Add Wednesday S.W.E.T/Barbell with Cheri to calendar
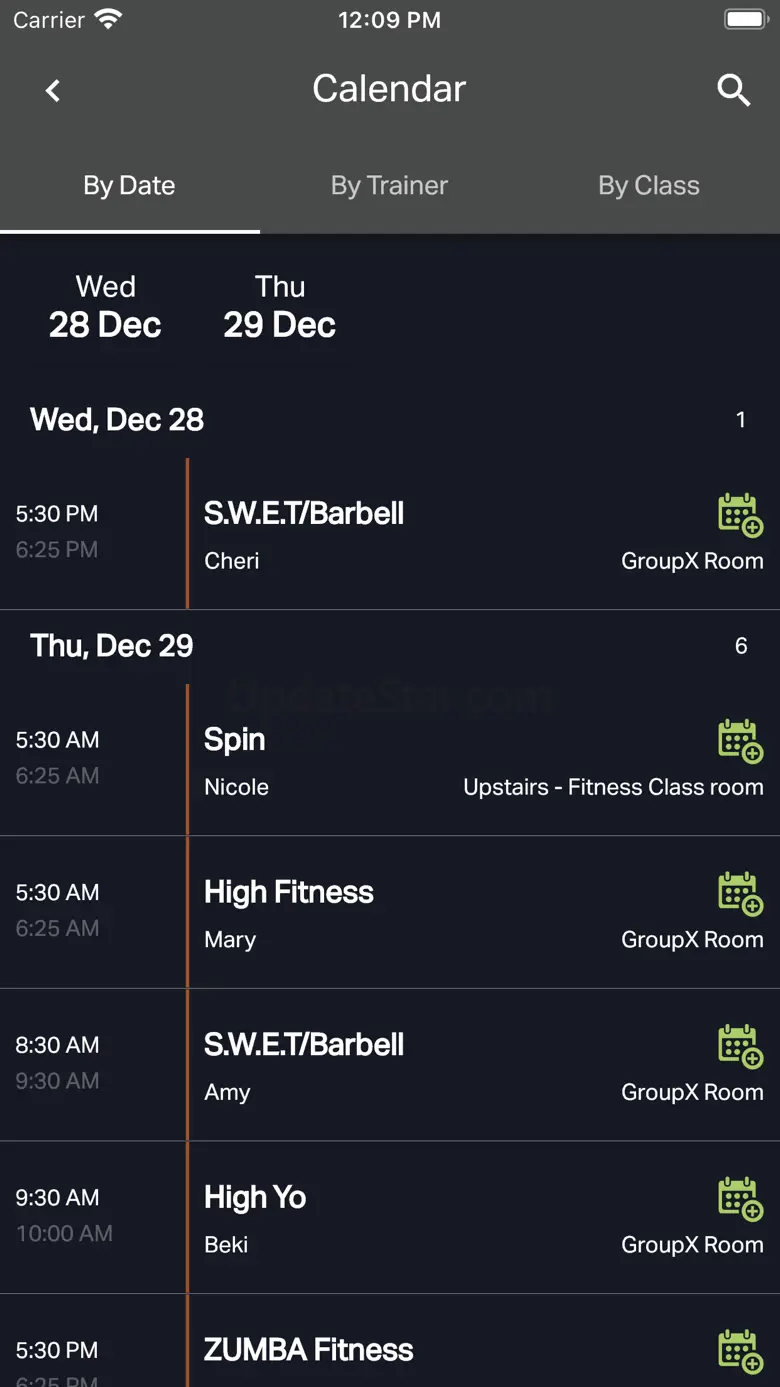780x1387 pixels. coord(740,515)
